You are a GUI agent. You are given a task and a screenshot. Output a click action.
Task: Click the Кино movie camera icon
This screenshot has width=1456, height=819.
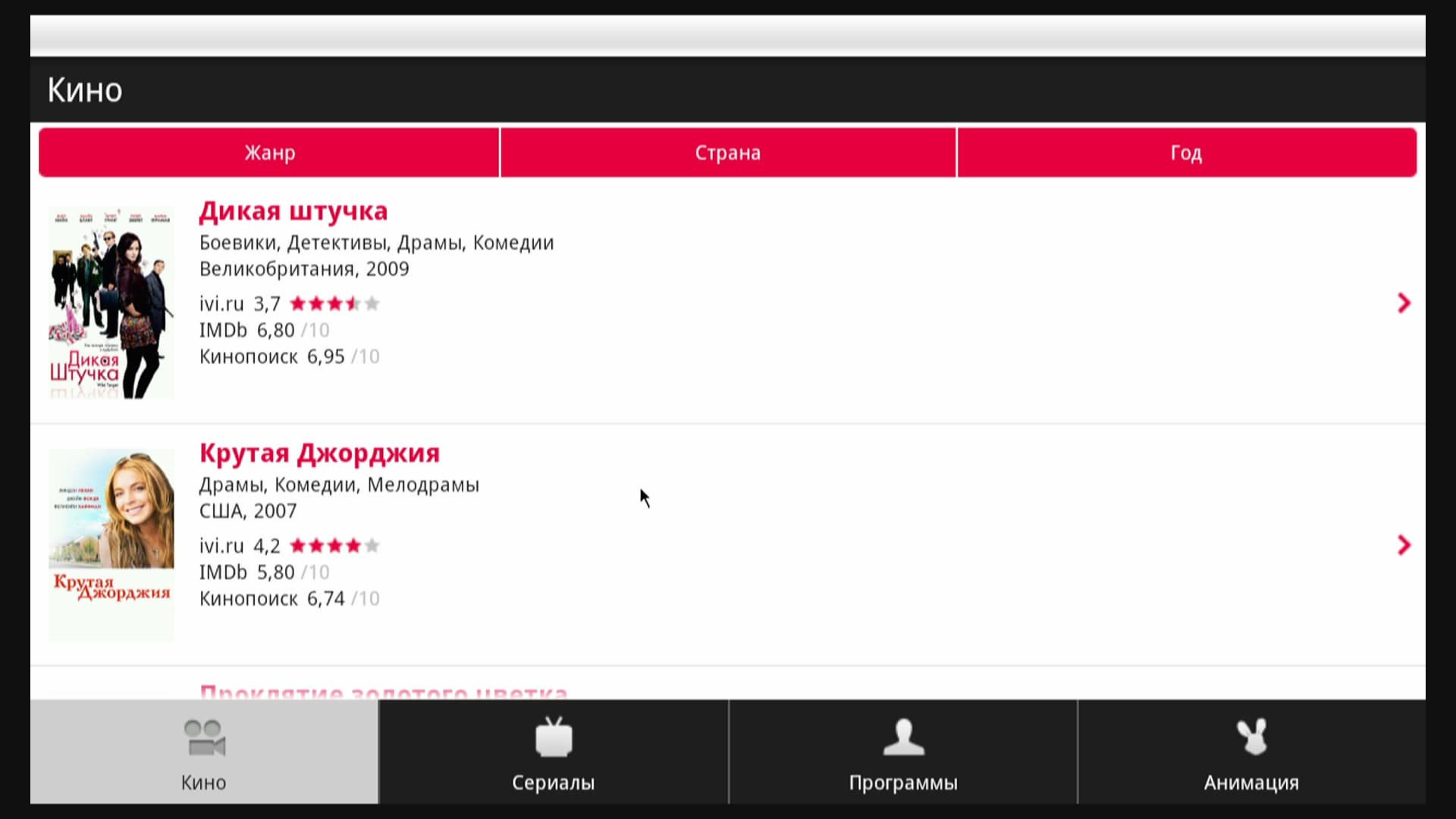(x=204, y=738)
